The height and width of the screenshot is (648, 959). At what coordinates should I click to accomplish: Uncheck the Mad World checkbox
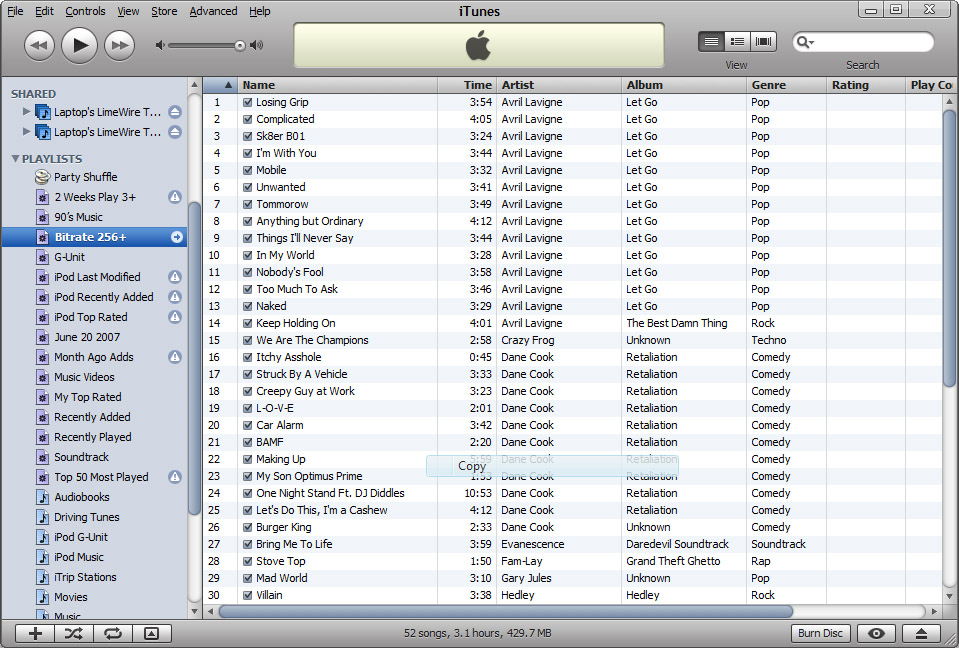point(248,578)
